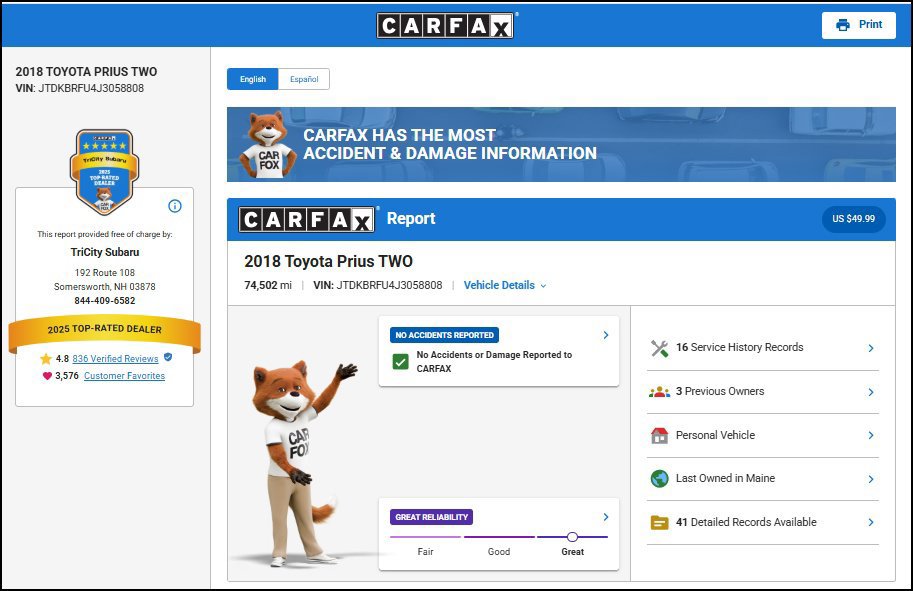Screen dimensions: 913x591
Task: Click the accident and damage information banner
Action: point(561,144)
